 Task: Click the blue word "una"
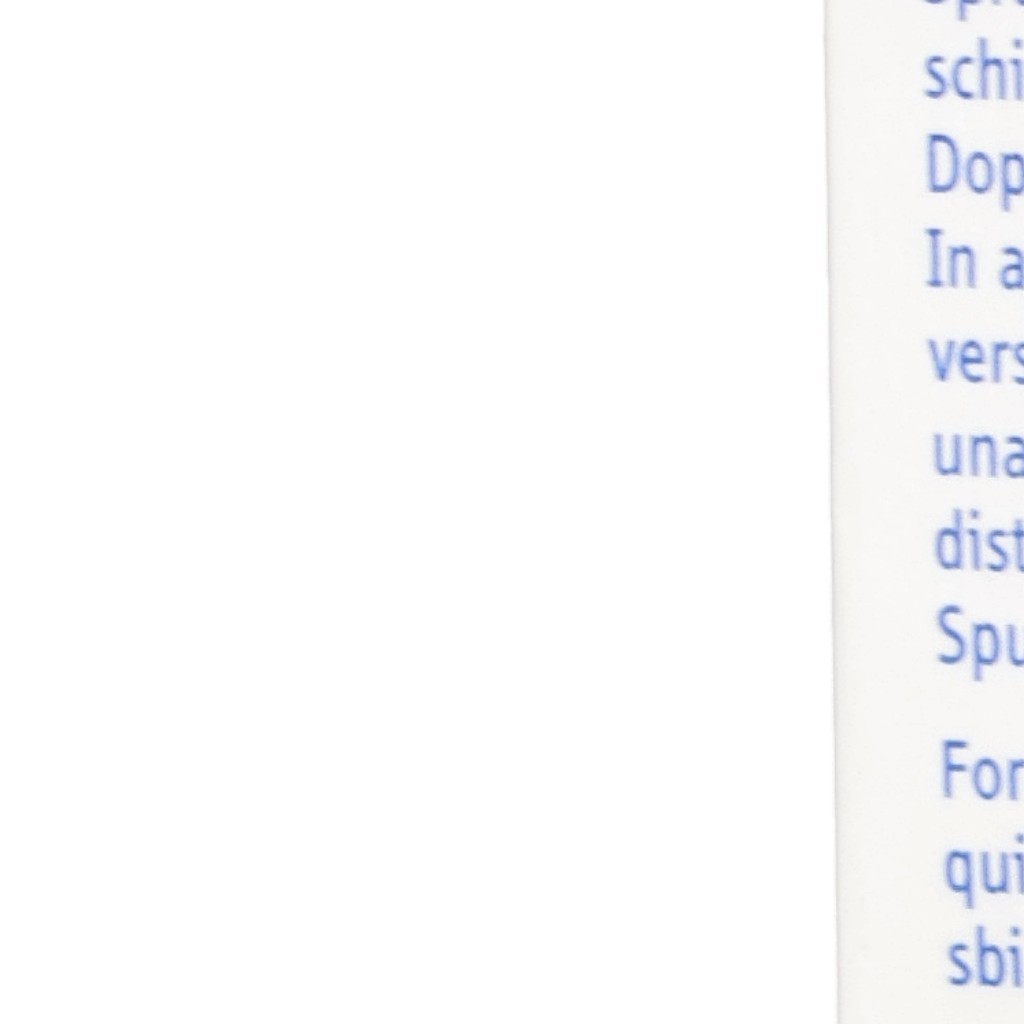click(x=978, y=453)
